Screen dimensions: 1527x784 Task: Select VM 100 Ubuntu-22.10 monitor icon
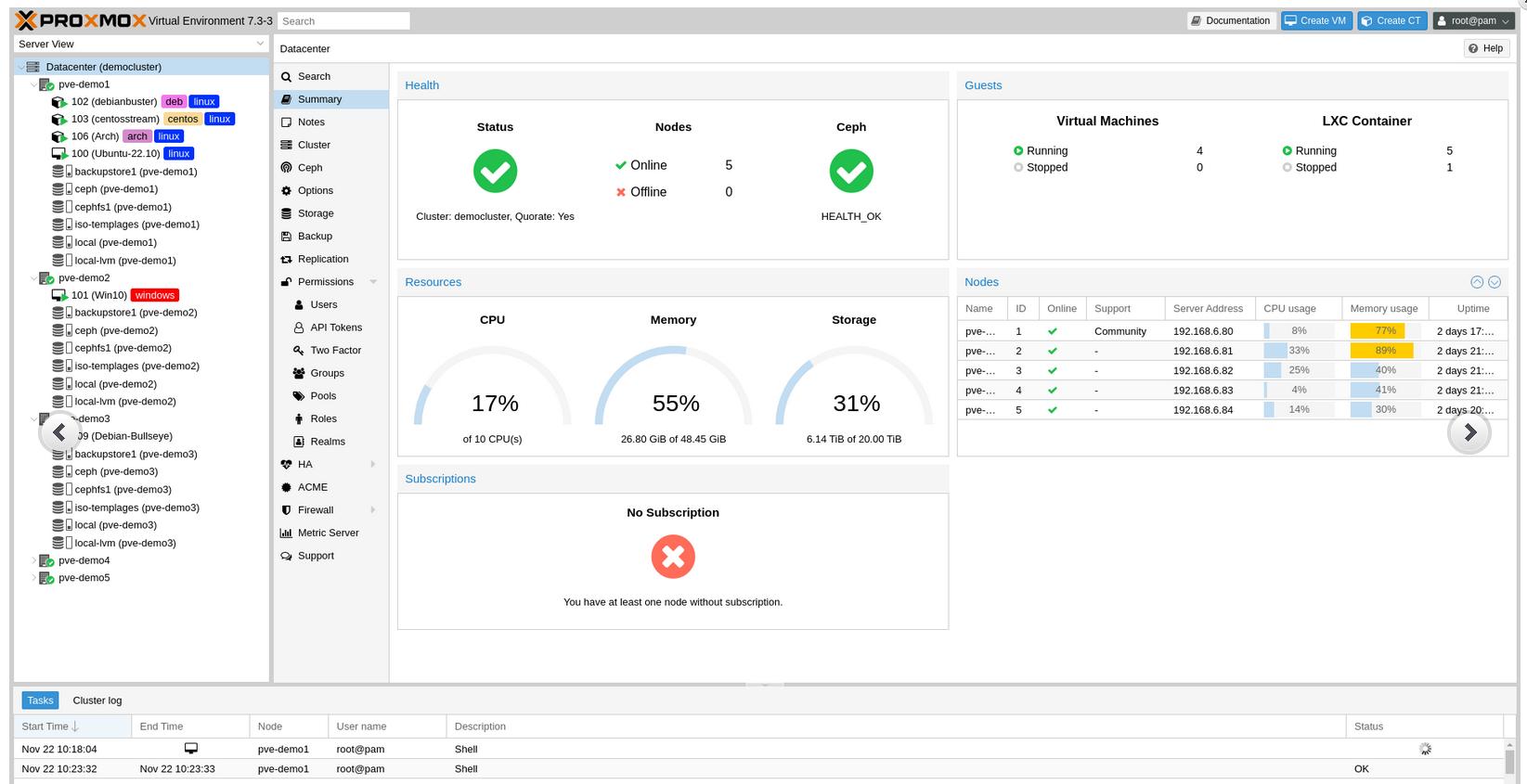pyautogui.click(x=58, y=154)
